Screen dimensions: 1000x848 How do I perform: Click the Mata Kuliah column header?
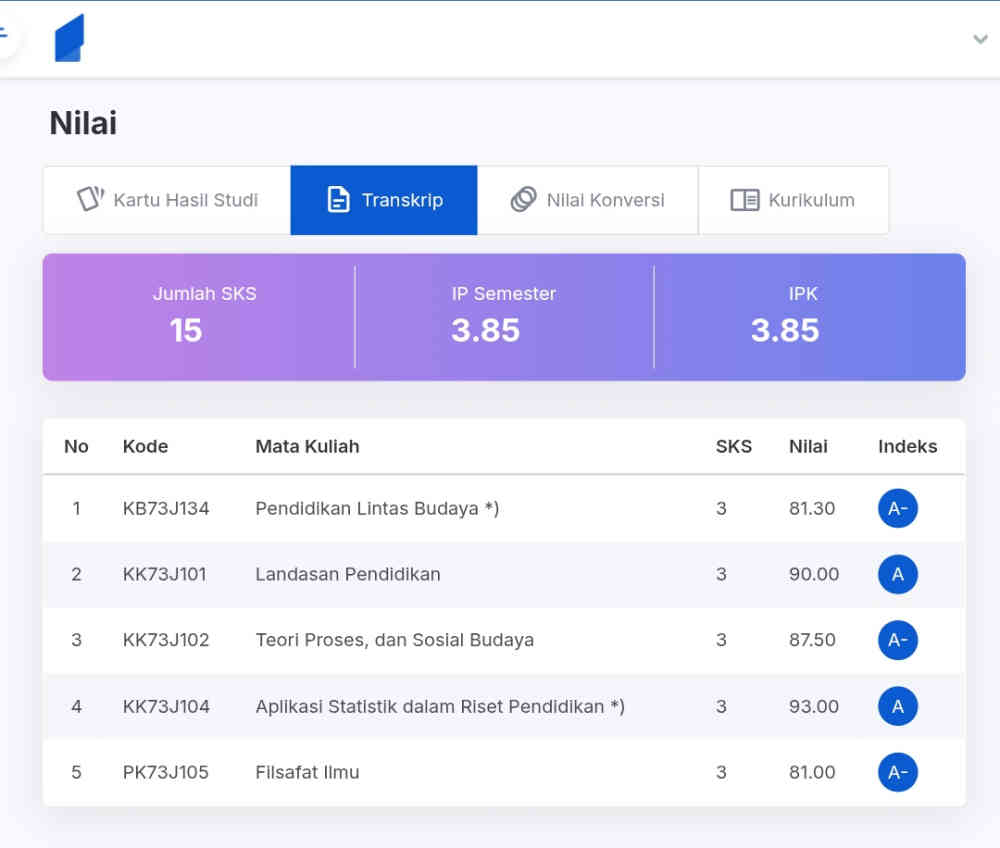click(307, 446)
